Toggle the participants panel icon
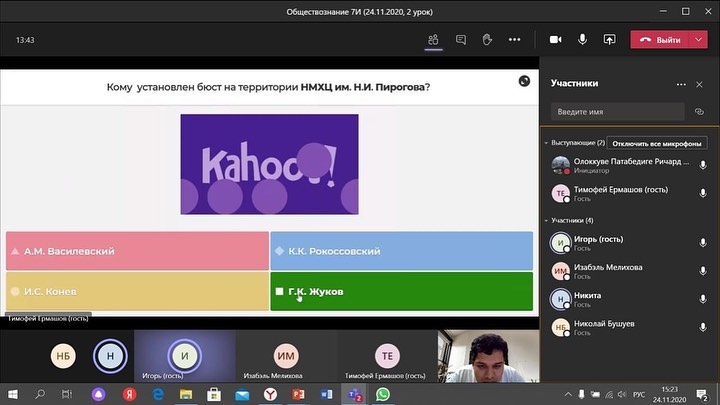The width and height of the screenshot is (720, 405). coord(433,40)
